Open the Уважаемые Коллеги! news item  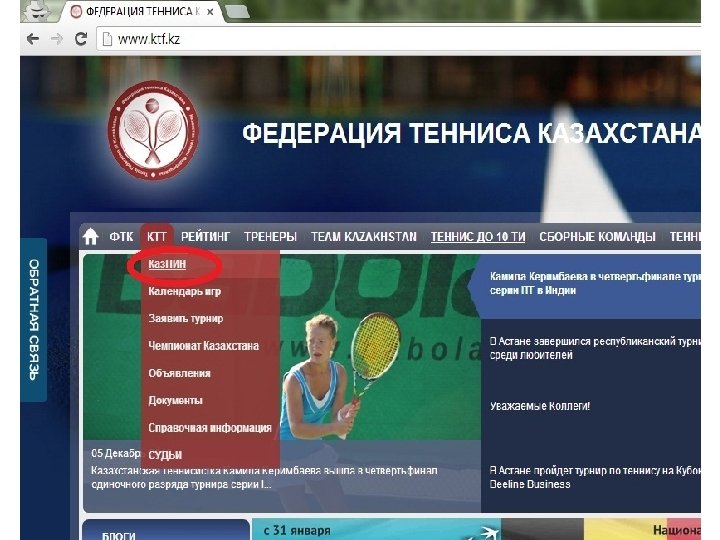coord(540,406)
